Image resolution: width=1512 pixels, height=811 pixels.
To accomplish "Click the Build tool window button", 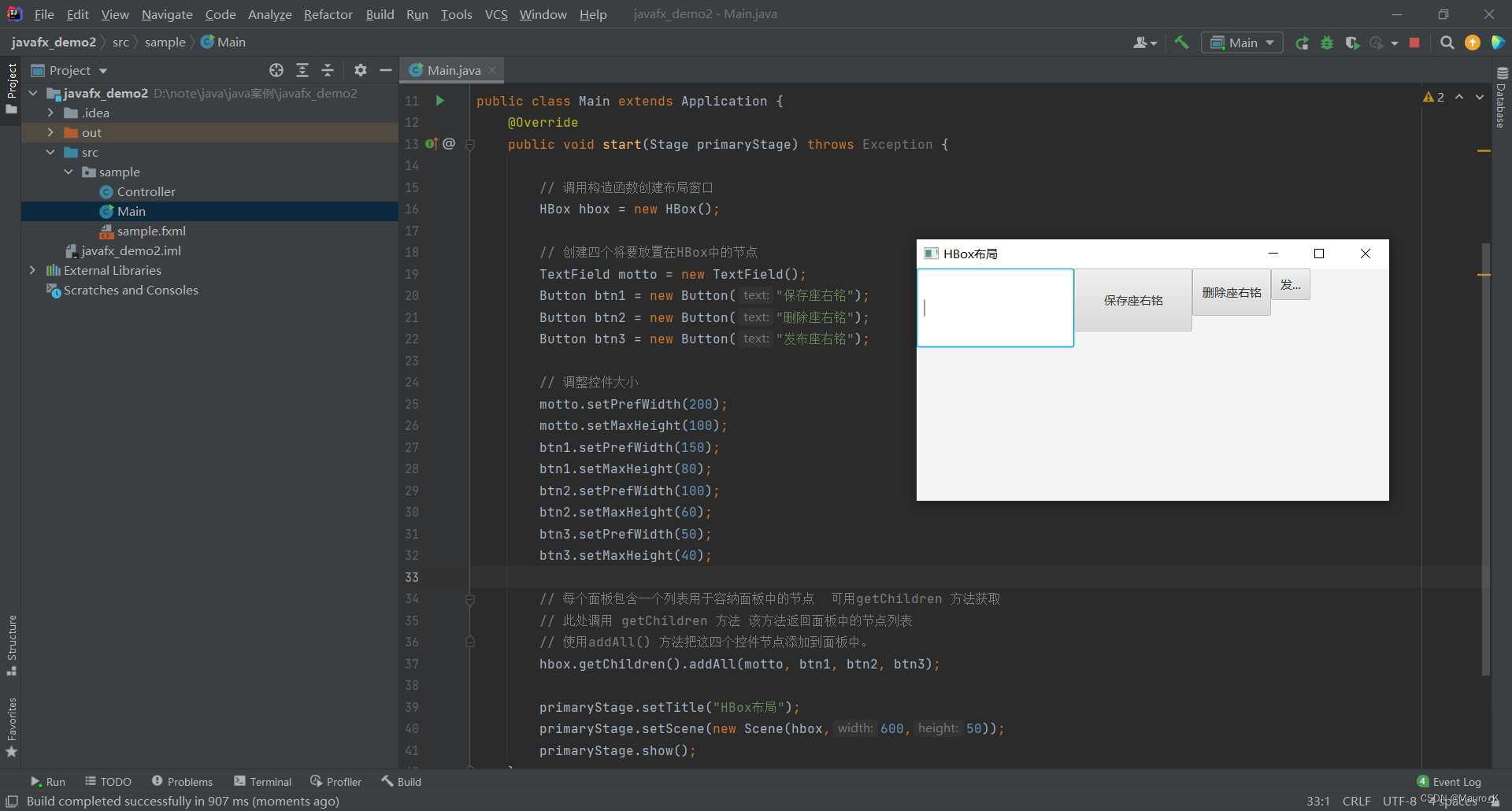I will [x=402, y=782].
